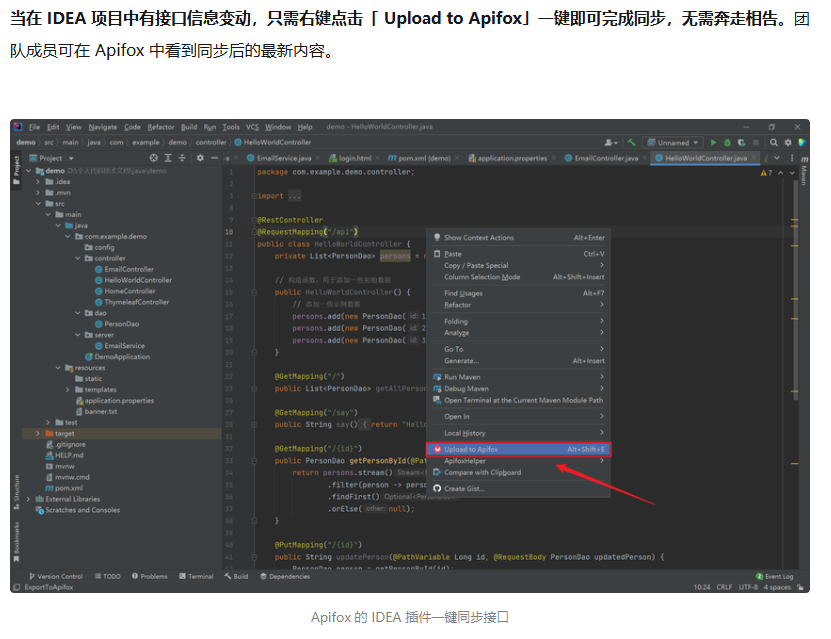
Task: Open the Event Log button
Action: pyautogui.click(x=774, y=576)
